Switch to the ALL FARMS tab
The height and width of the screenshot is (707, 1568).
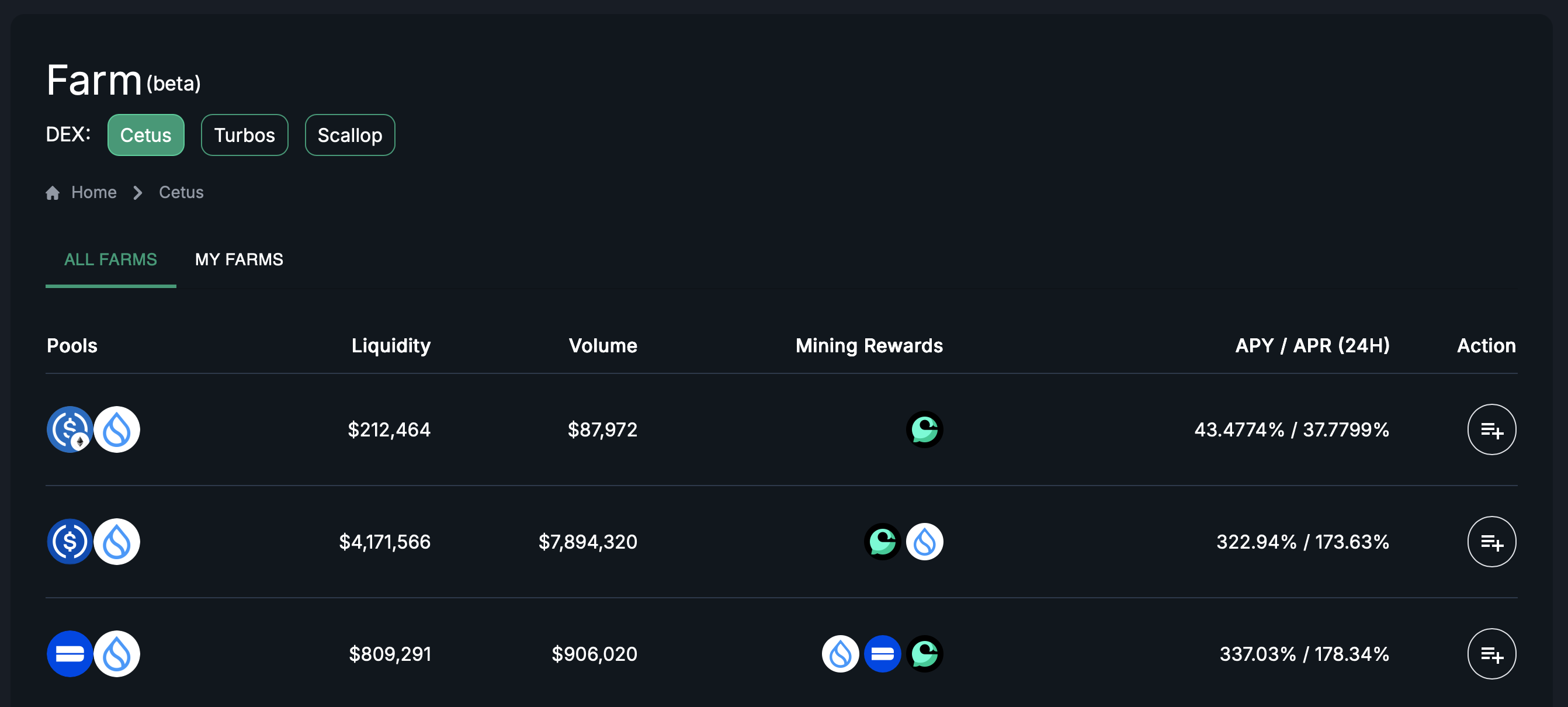110,259
